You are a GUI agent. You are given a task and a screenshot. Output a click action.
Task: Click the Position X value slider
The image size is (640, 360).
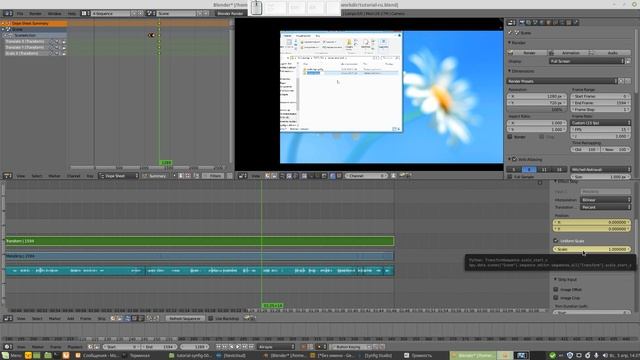coord(592,222)
